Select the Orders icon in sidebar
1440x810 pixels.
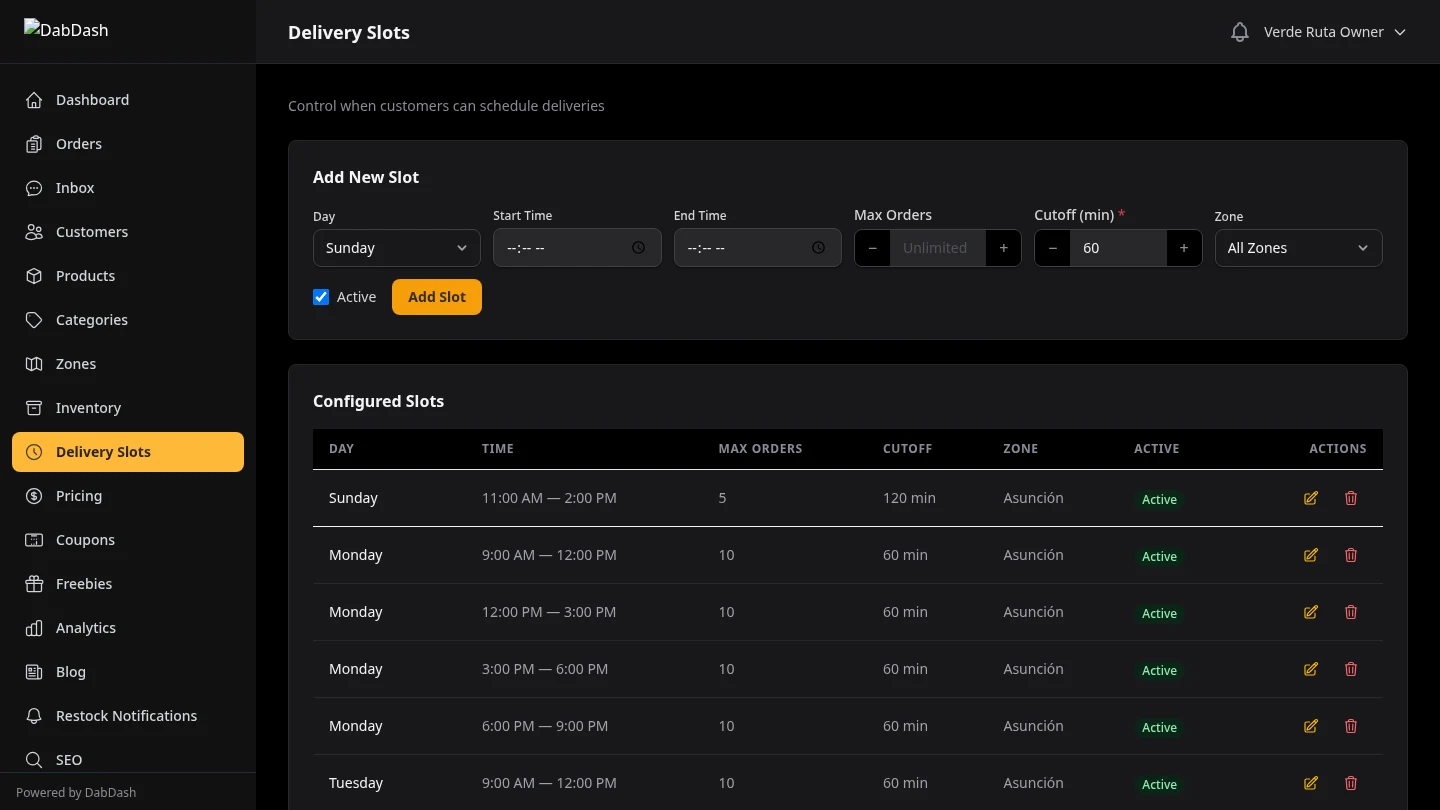click(34, 143)
